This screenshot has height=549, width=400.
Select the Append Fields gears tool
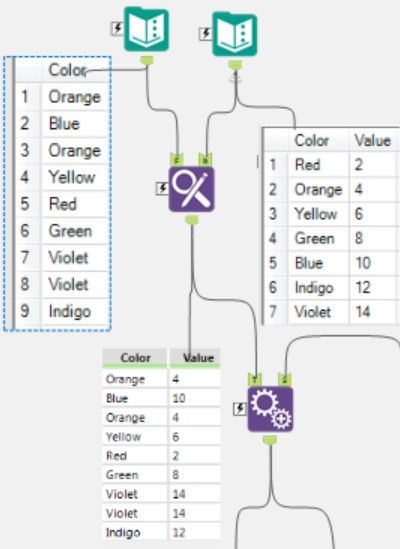click(x=270, y=409)
